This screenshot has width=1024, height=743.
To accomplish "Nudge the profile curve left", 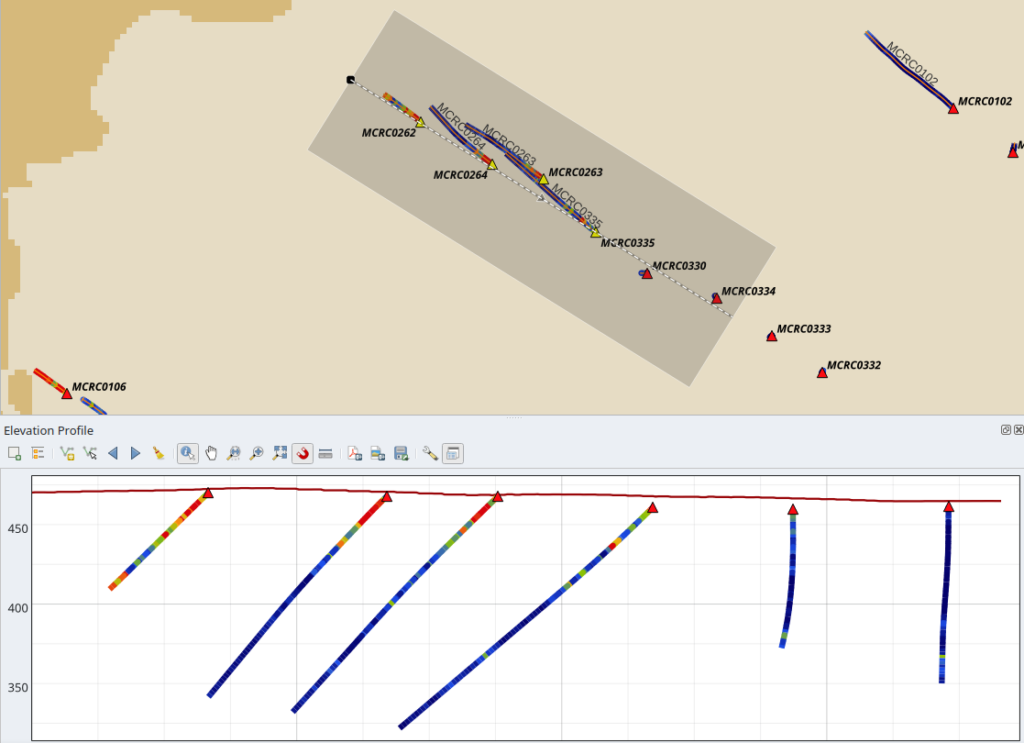I will [113, 453].
